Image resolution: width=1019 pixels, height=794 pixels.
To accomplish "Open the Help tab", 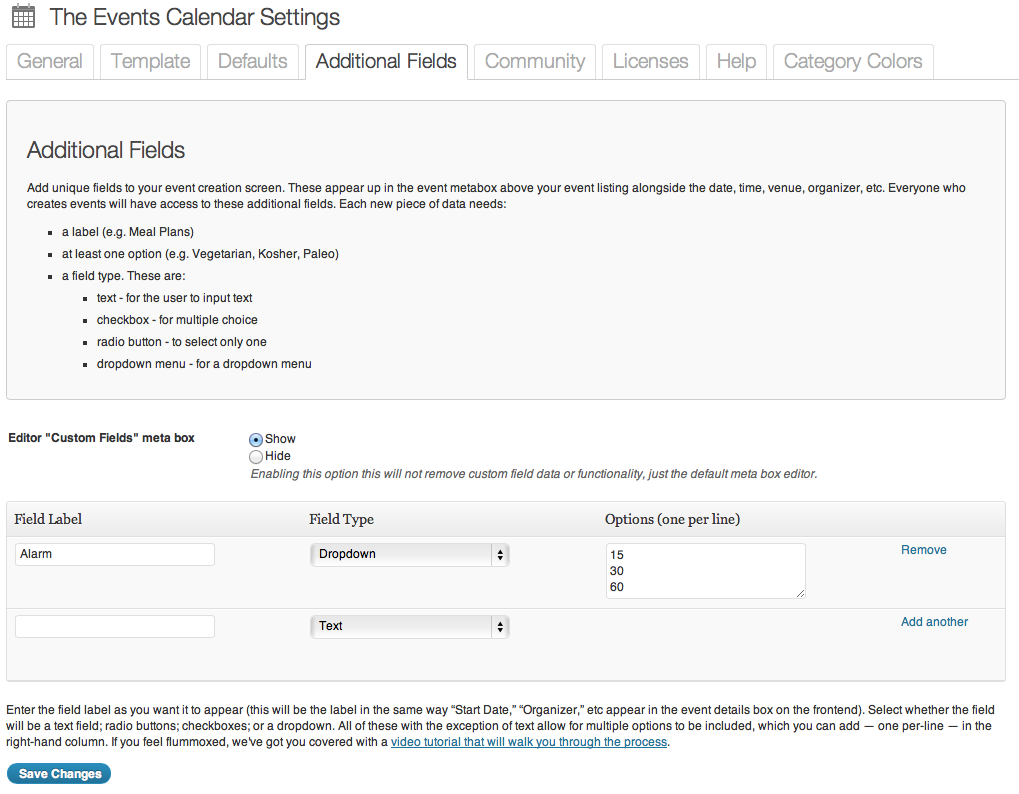I will [736, 62].
